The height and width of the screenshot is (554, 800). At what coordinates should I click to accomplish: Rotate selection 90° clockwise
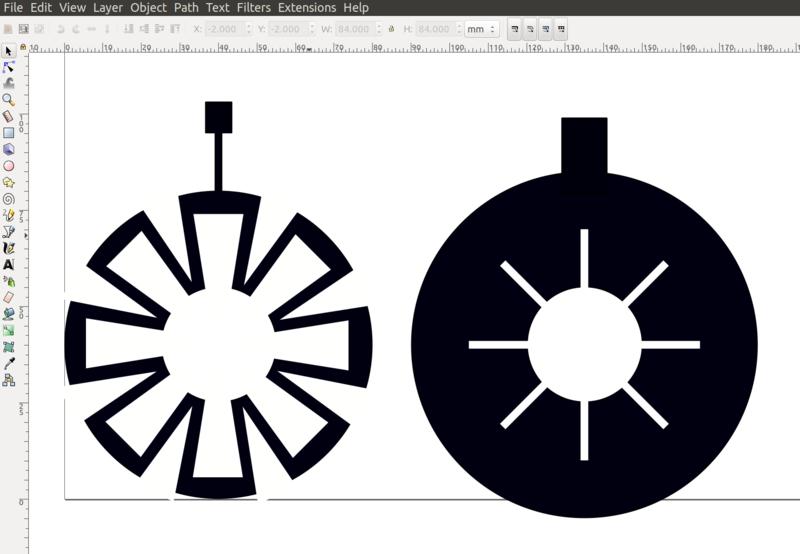click(x=76, y=29)
